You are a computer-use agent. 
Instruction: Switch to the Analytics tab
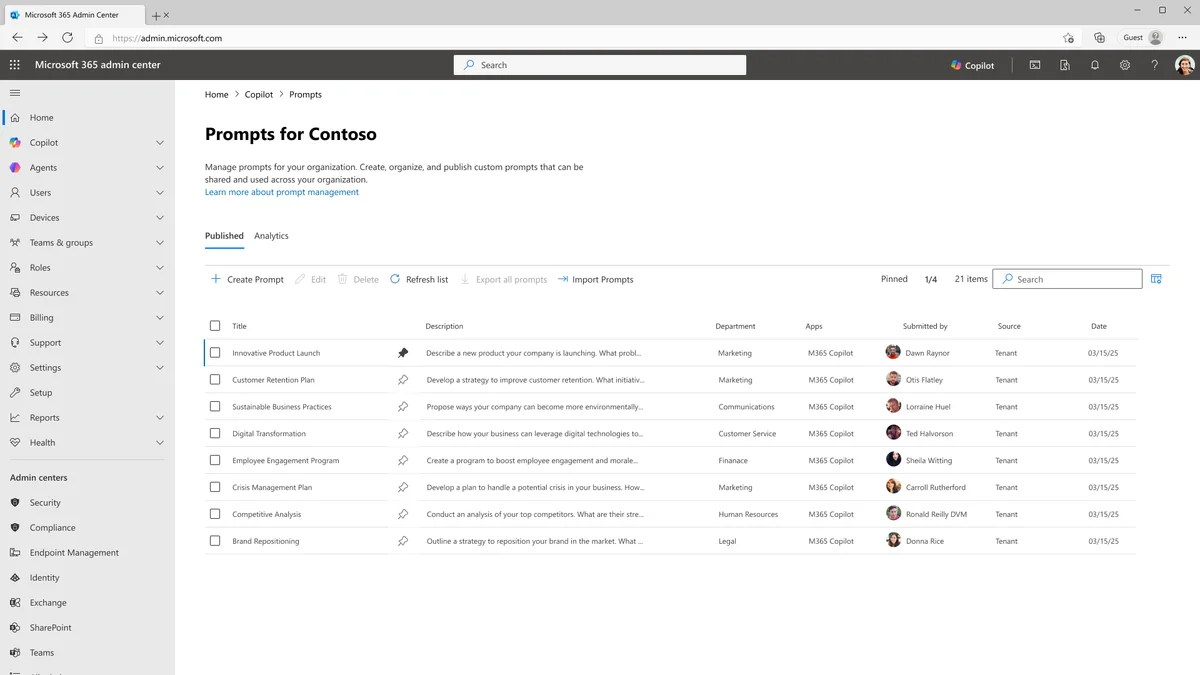click(x=271, y=236)
